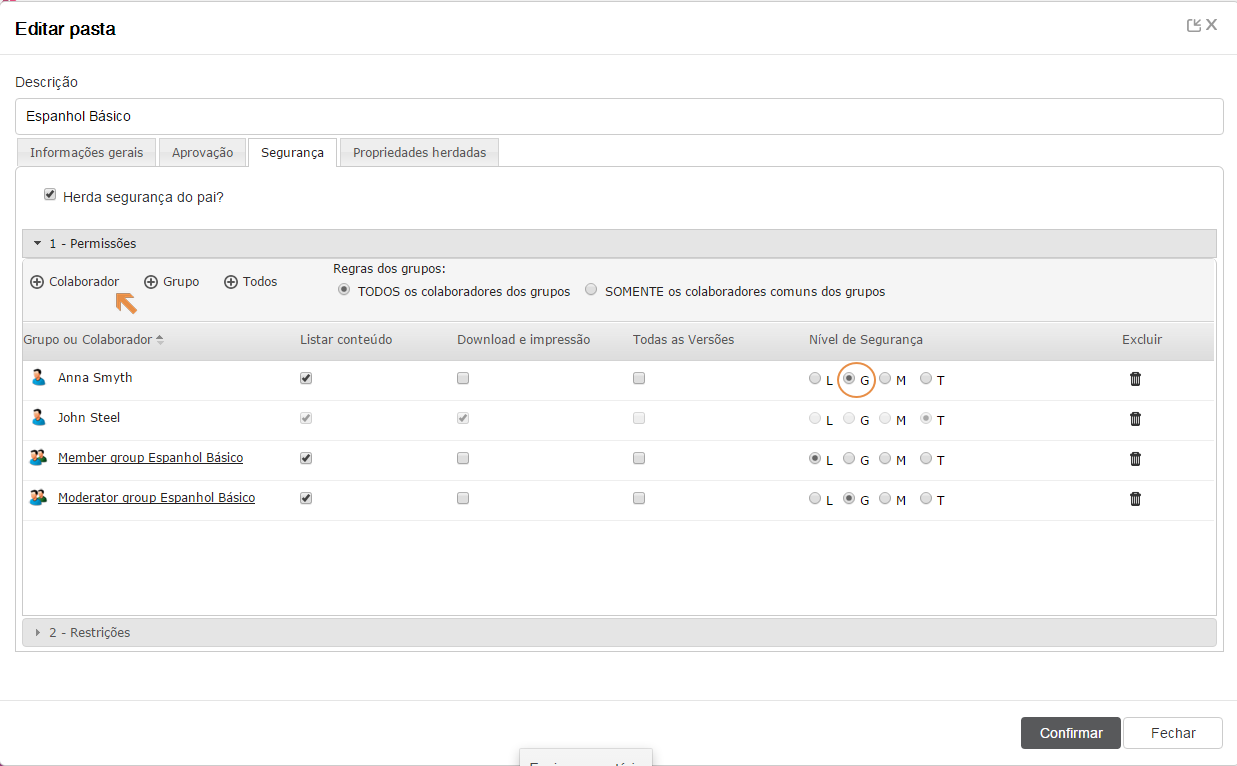Set Anna Smyth security level to T

926,378
